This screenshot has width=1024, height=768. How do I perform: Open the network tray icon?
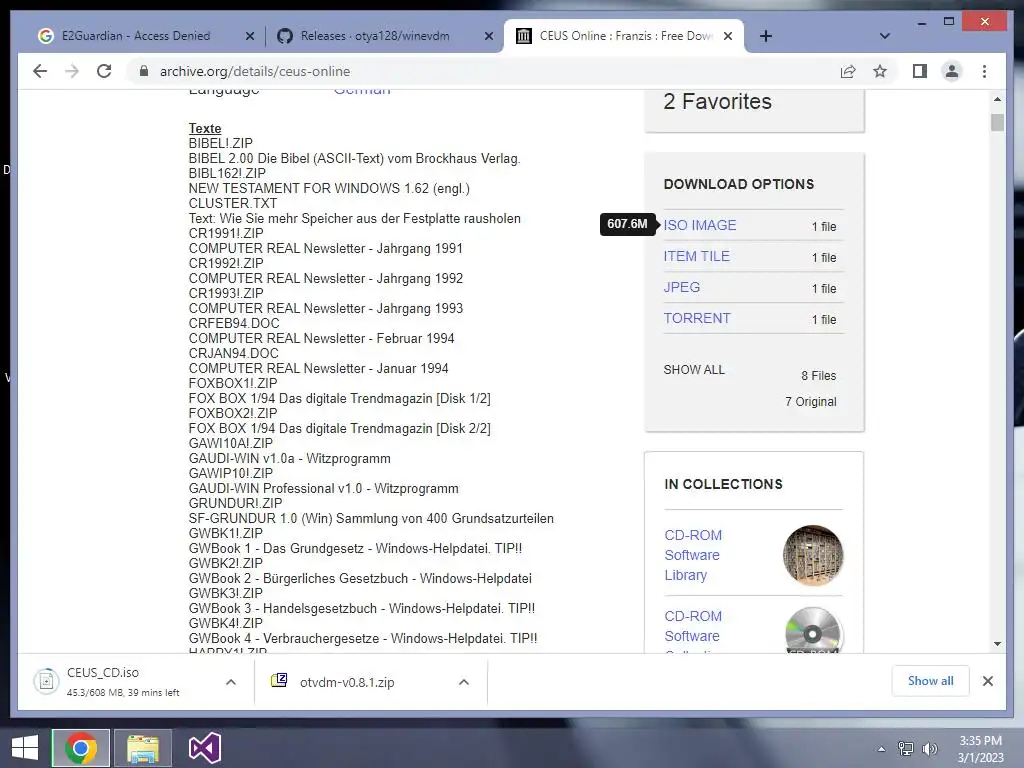pyautogui.click(x=906, y=749)
